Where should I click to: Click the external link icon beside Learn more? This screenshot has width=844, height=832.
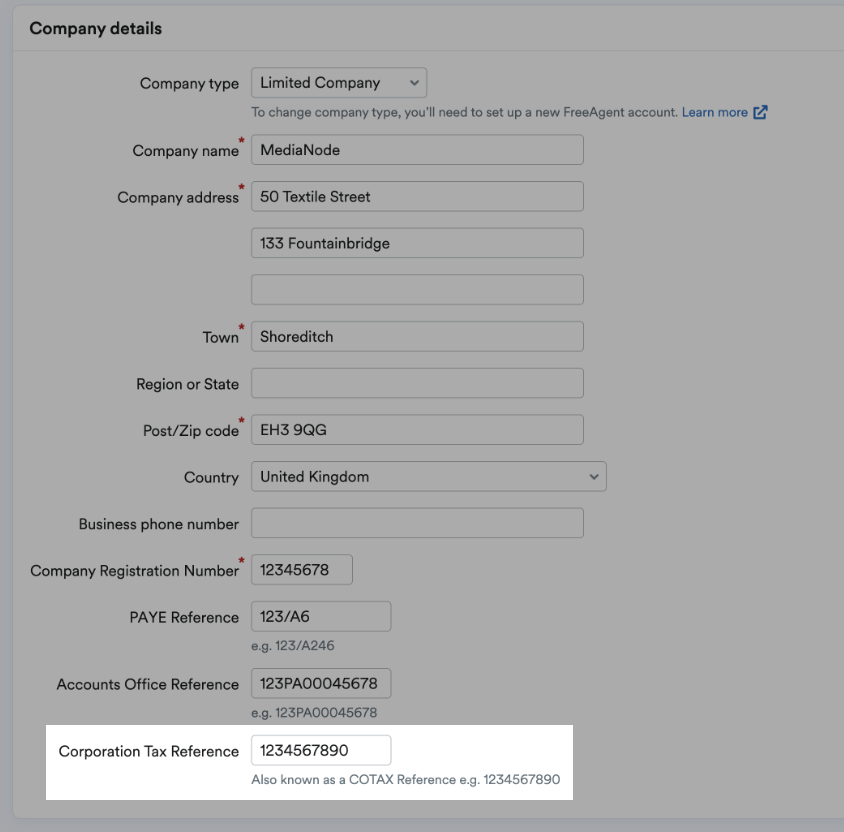760,112
